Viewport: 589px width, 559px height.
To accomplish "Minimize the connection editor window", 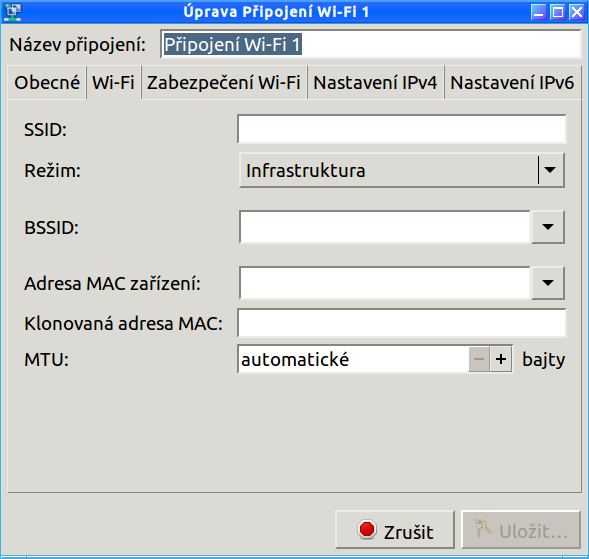I will [x=539, y=12].
